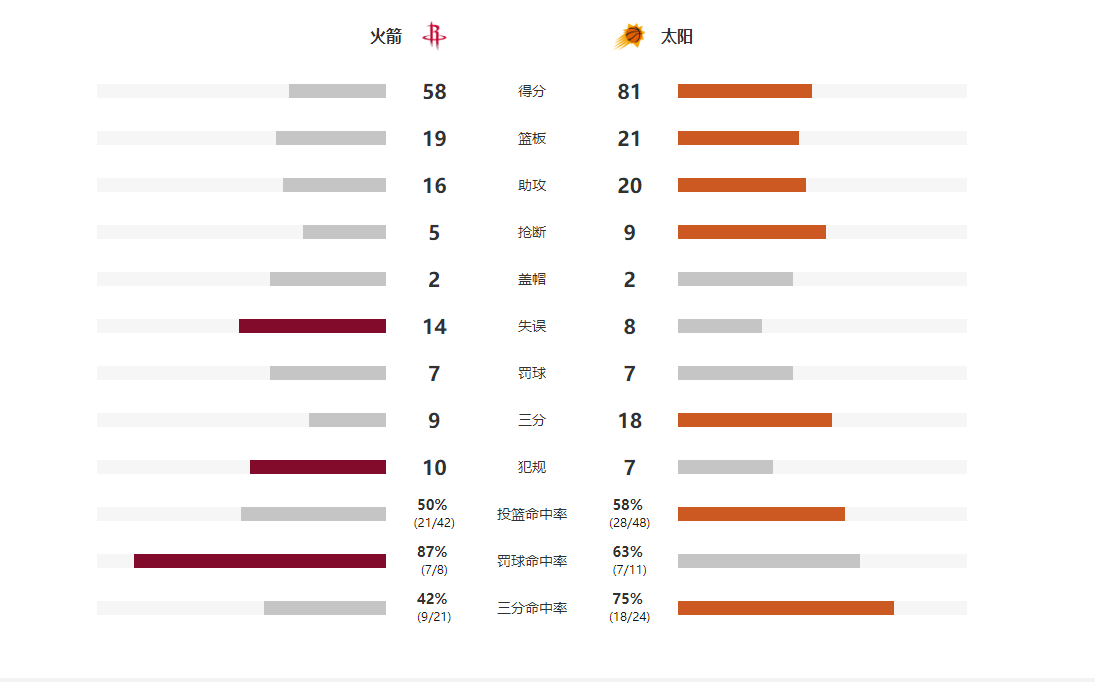Select the 投篮命中率 stat label

532,514
